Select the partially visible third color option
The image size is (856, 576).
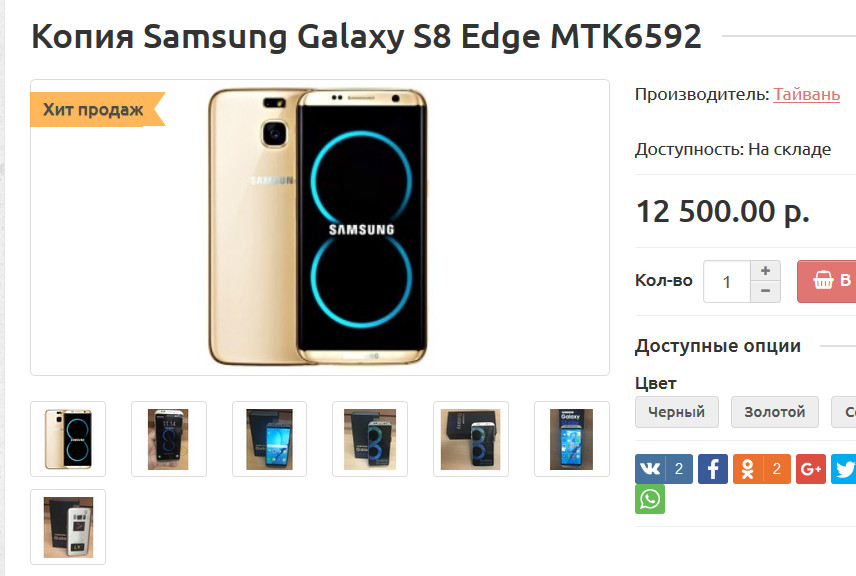(843, 412)
